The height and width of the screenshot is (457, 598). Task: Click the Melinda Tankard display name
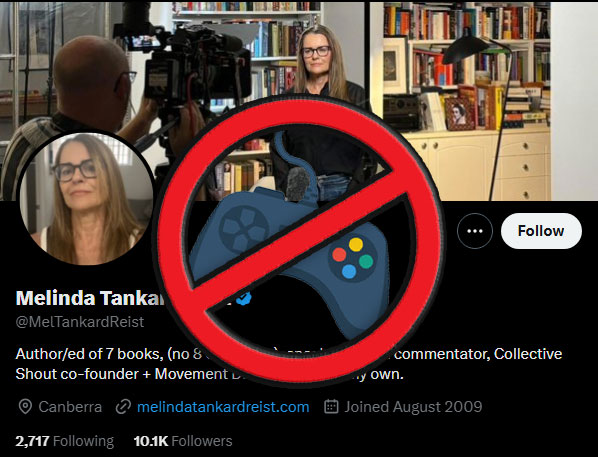(90, 298)
